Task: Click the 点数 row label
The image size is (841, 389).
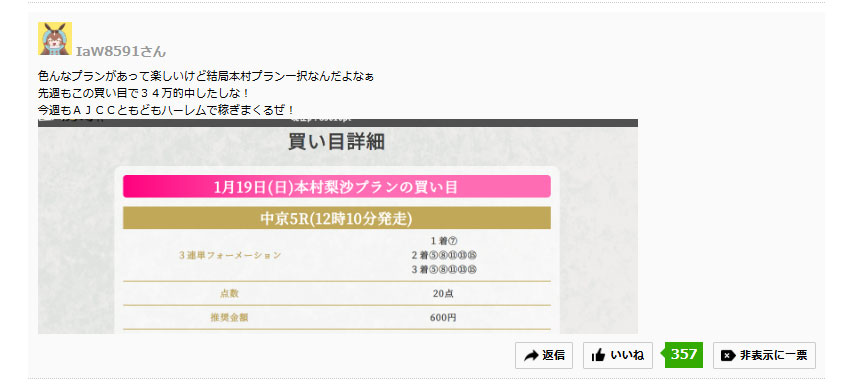Action: pyautogui.click(x=230, y=293)
